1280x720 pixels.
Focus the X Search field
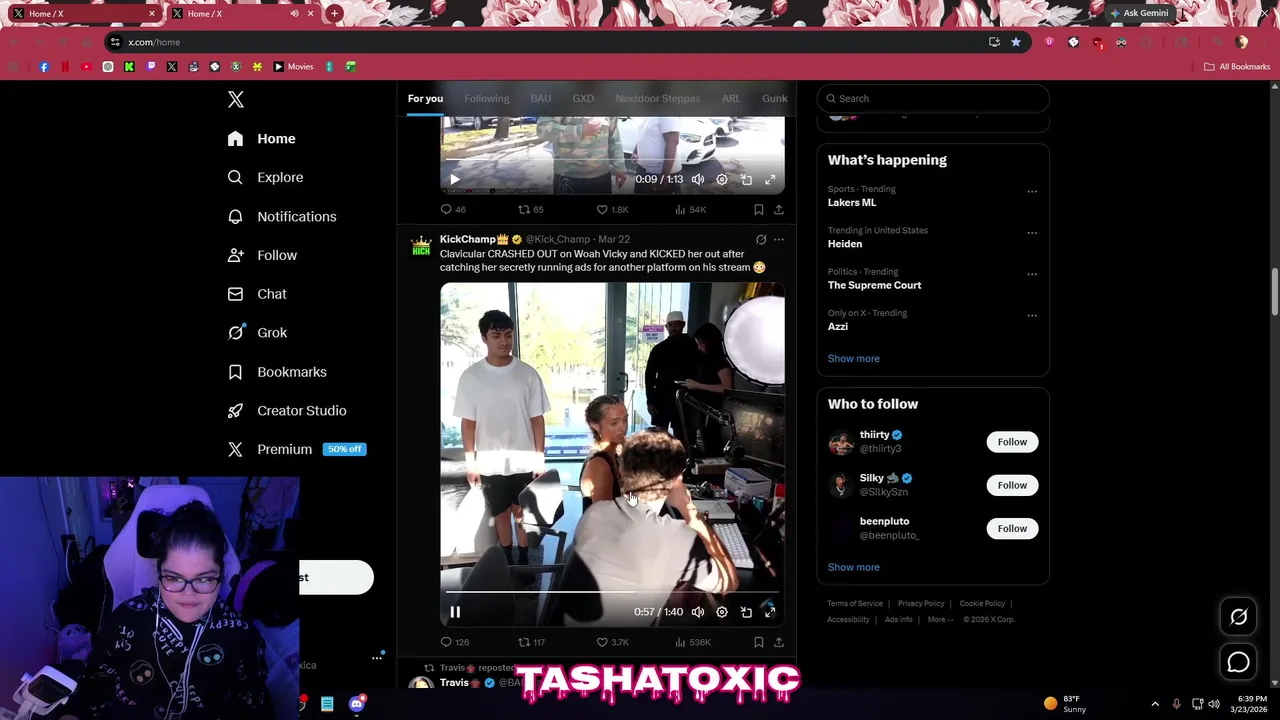pyautogui.click(x=933, y=98)
